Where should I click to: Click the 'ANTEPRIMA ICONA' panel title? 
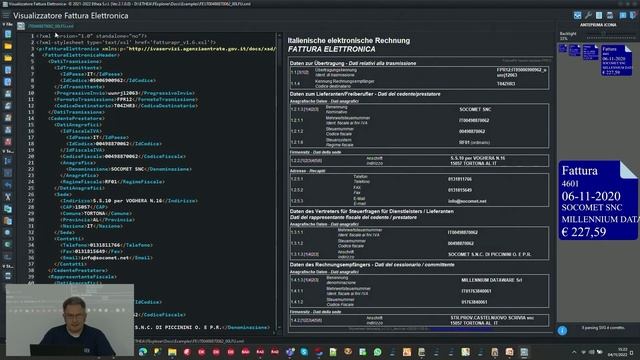(598, 25)
